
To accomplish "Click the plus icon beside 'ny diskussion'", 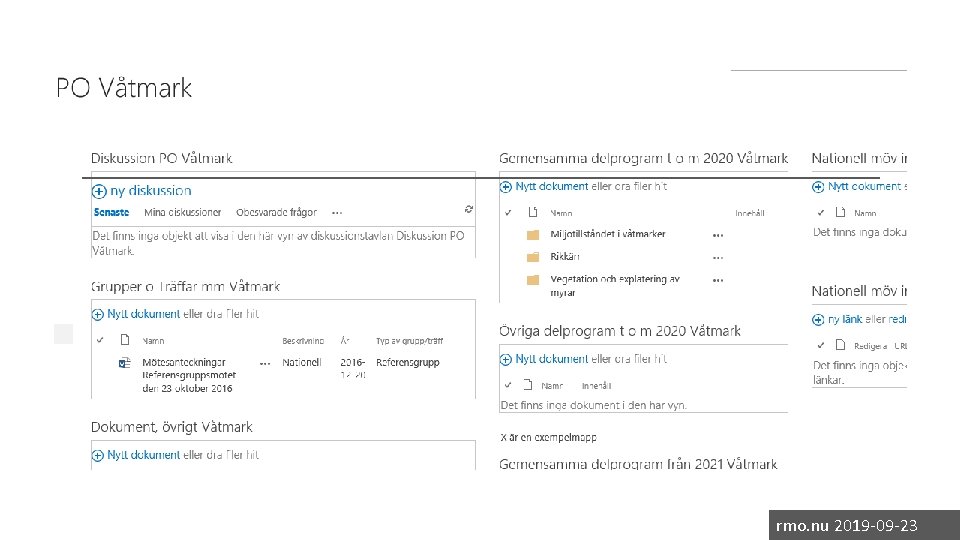I will click(x=99, y=192).
